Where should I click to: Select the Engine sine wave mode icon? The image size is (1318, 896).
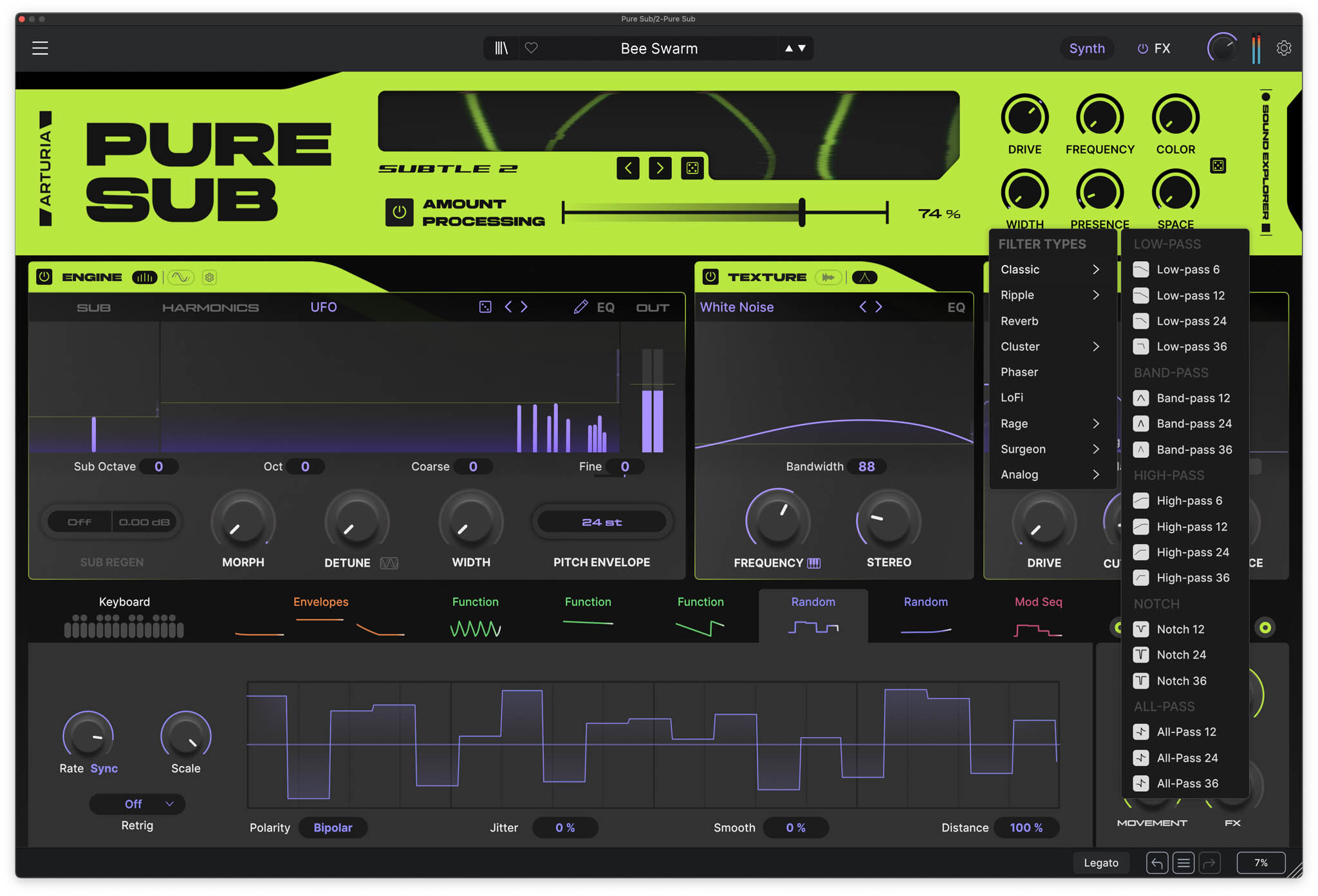click(180, 277)
